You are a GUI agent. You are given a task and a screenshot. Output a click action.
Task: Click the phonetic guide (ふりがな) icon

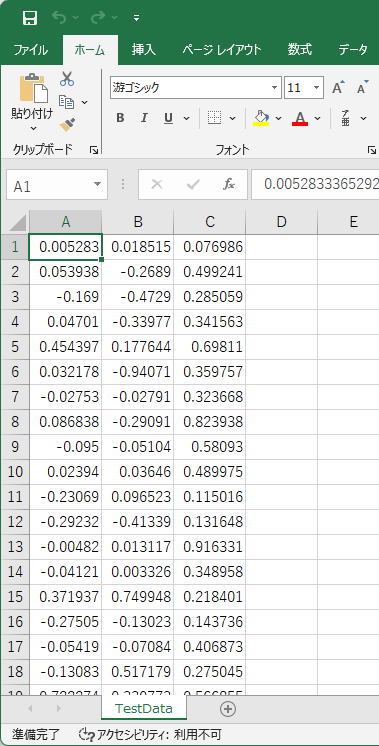point(346,118)
